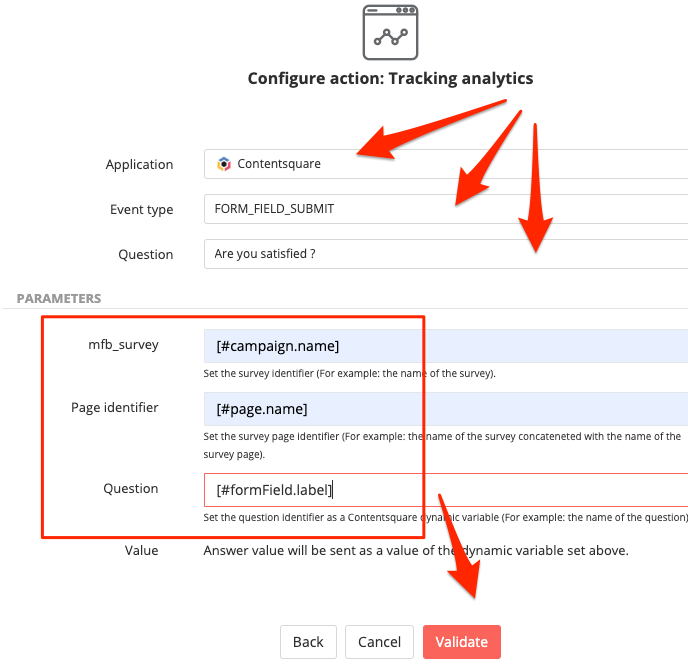Click the Tracking analytics window icon
The height and width of the screenshot is (669, 688).
390,32
